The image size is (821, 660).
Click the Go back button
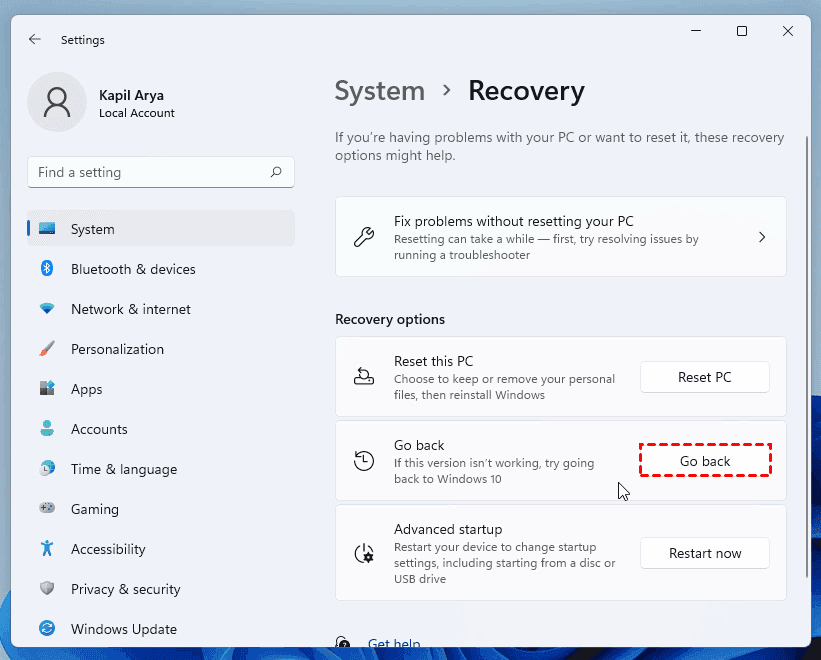pos(705,461)
